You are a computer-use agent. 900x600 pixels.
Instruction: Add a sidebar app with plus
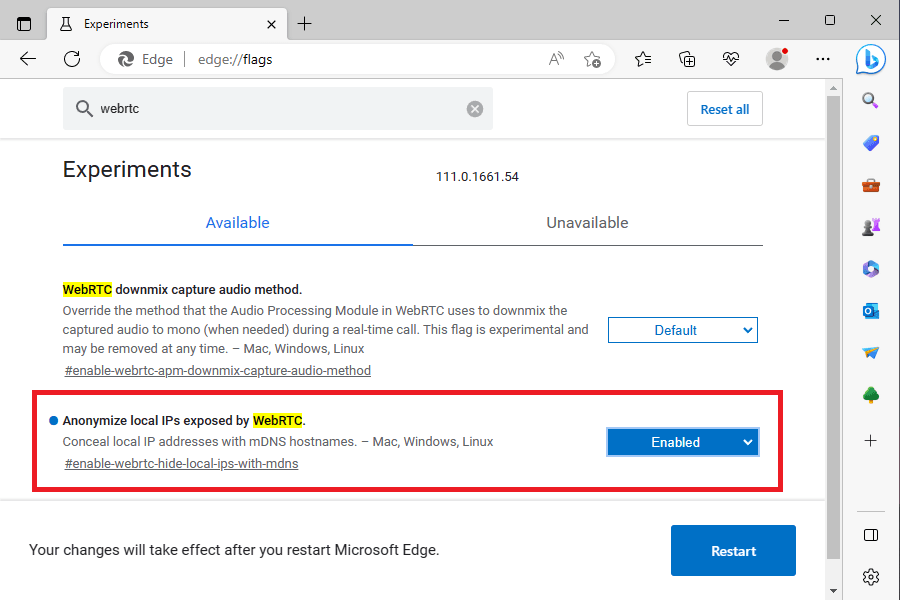[871, 440]
